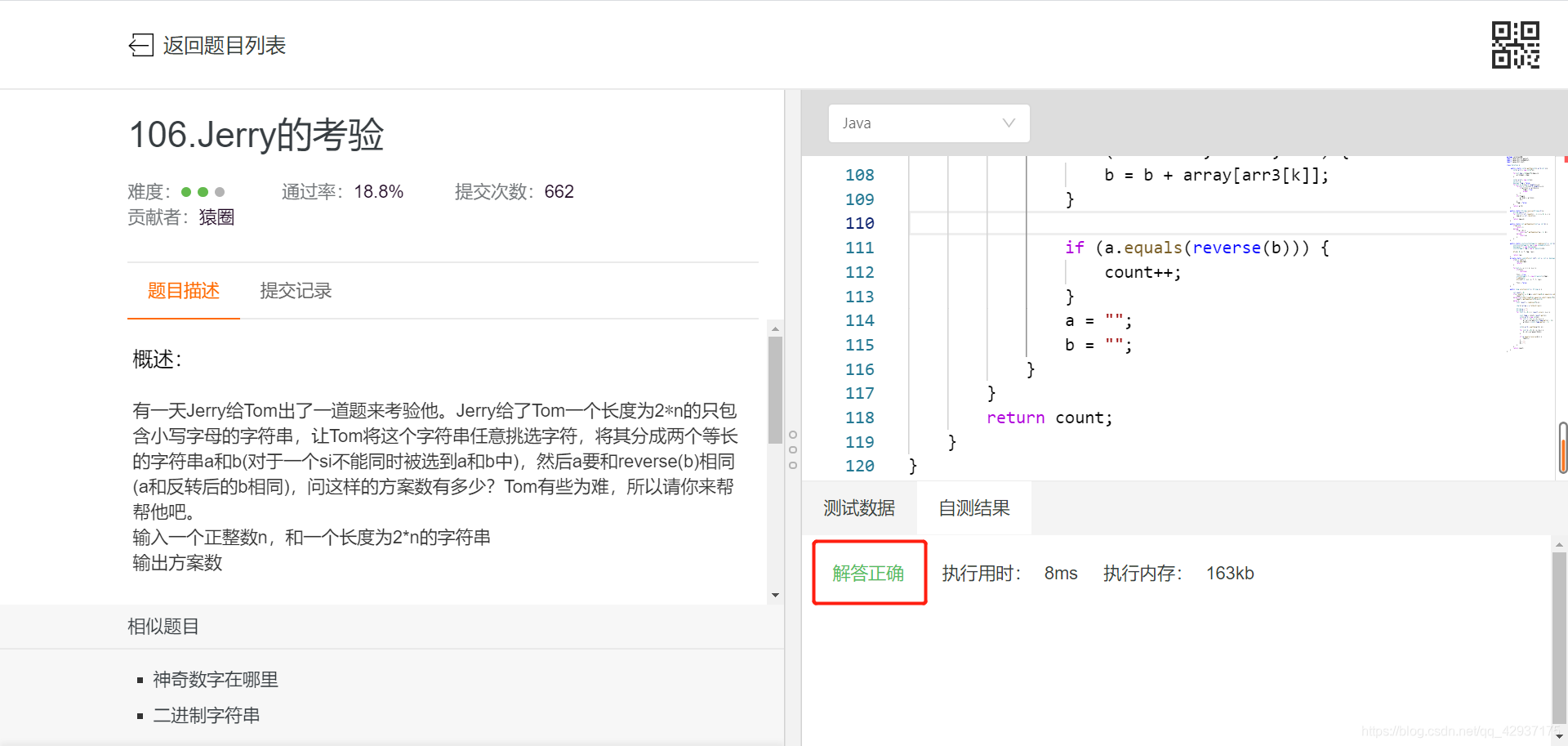This screenshot has height=746, width=1568.
Task: Click the back arrow icon
Action: pyautogui.click(x=141, y=45)
